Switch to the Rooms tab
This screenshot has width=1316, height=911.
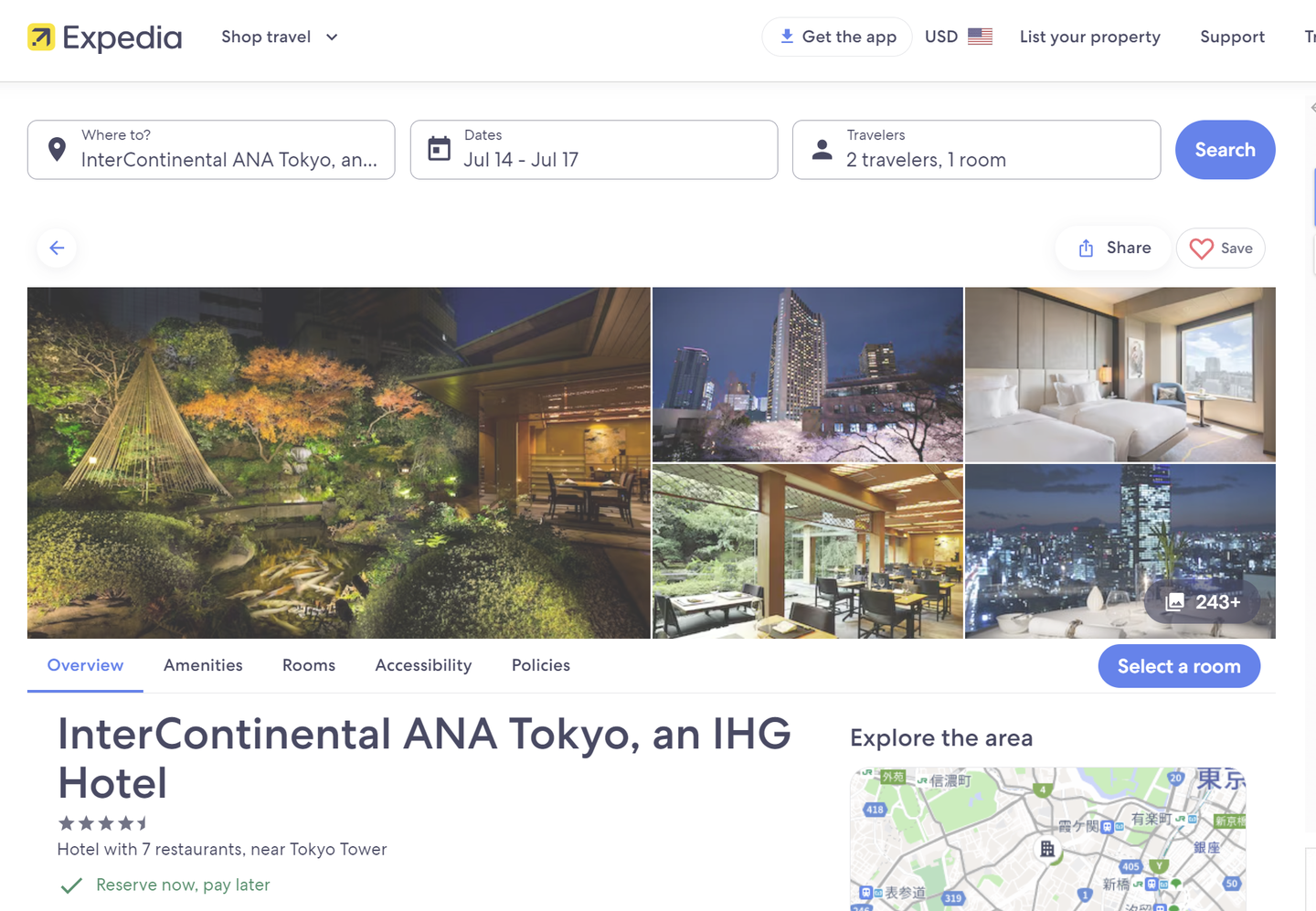click(x=309, y=666)
